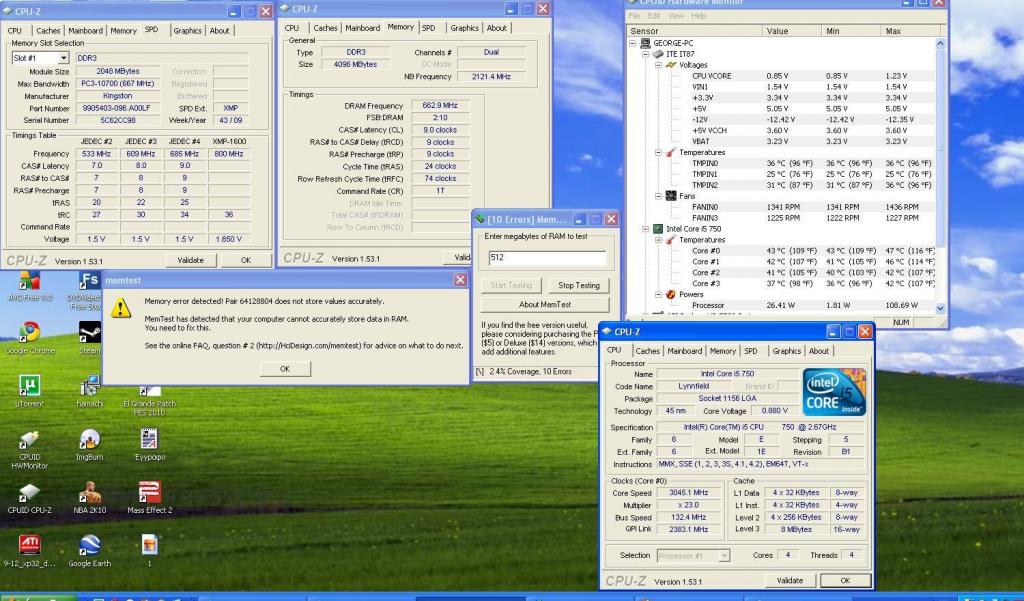Select the Processor power row in HWMonitor
The image size is (1024, 601).
[782, 305]
